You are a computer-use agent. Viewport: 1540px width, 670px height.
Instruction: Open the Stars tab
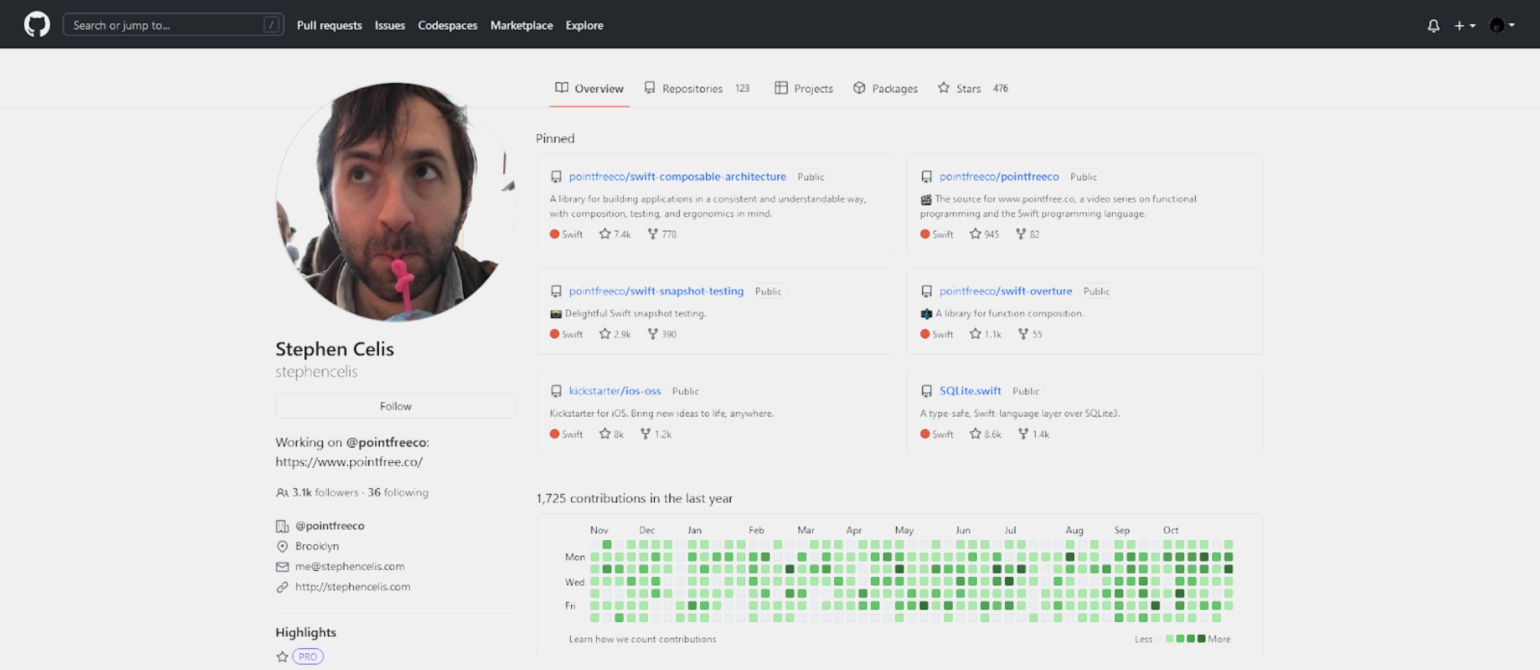[967, 89]
